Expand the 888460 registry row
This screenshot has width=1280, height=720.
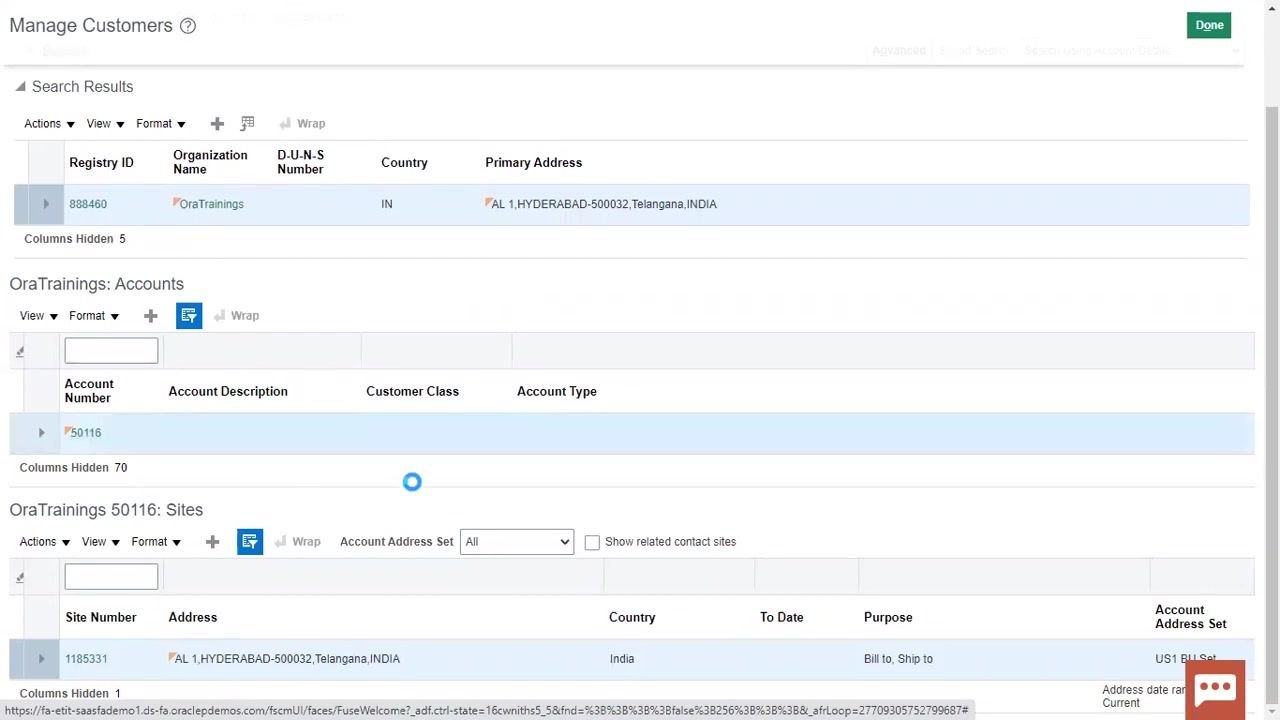[45, 204]
